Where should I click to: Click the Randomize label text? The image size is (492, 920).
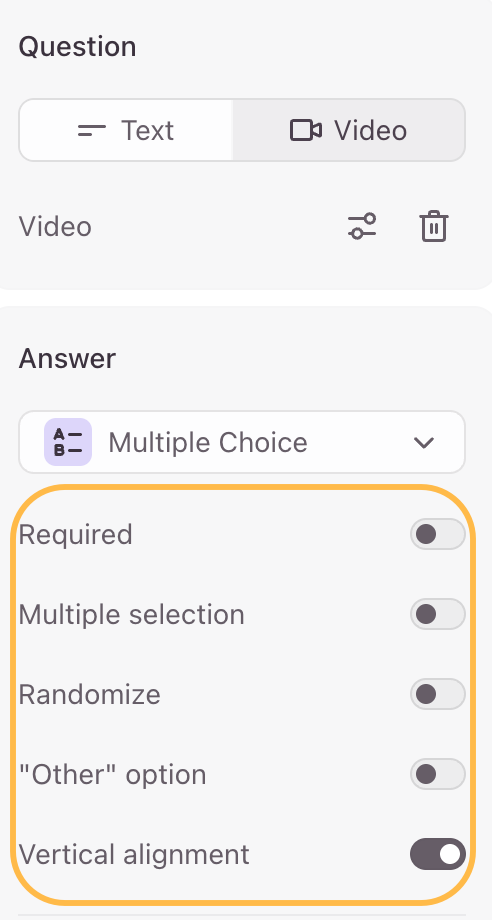[90, 695]
